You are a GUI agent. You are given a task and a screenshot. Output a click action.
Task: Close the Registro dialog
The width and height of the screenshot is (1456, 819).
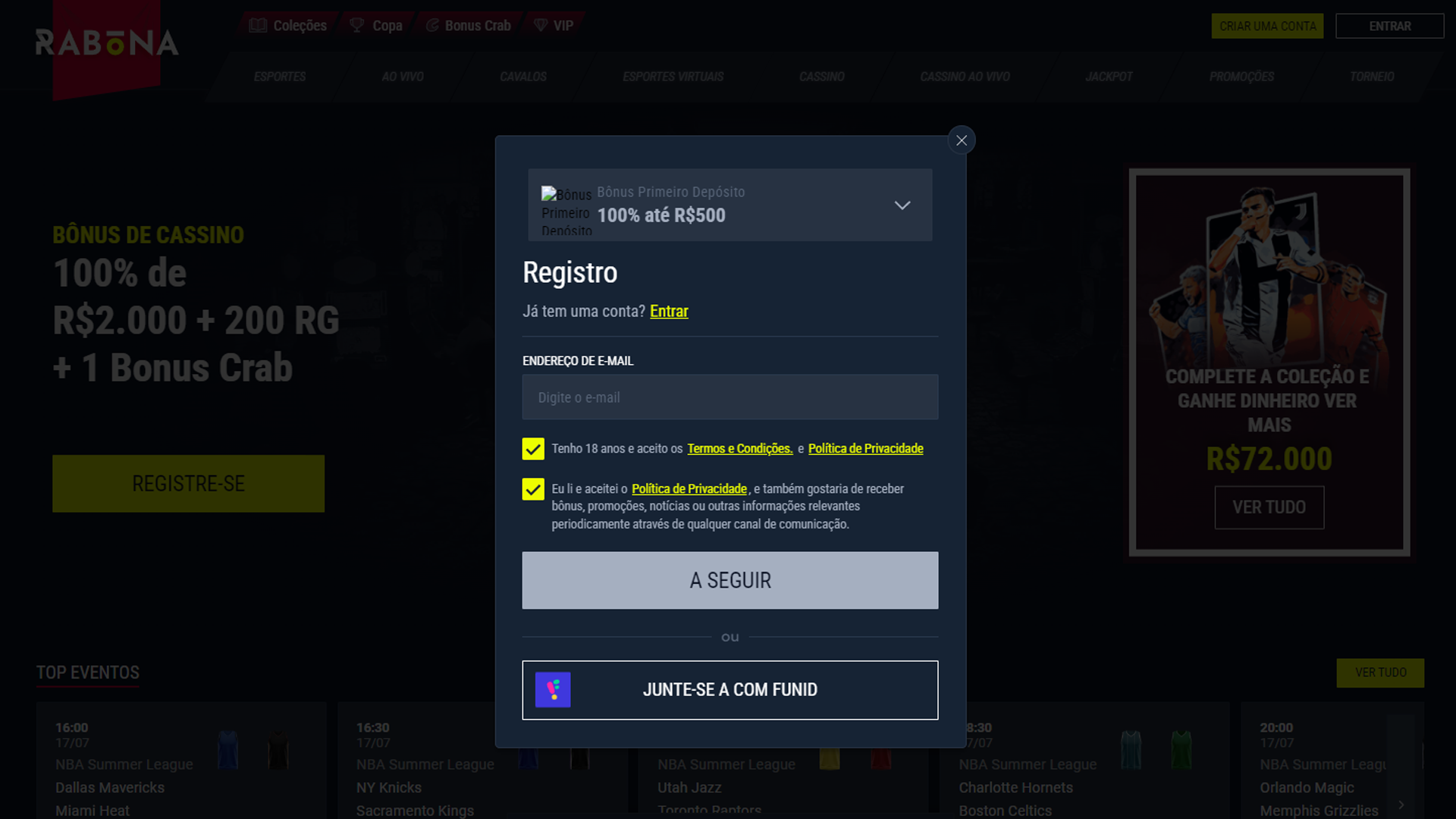(x=961, y=140)
